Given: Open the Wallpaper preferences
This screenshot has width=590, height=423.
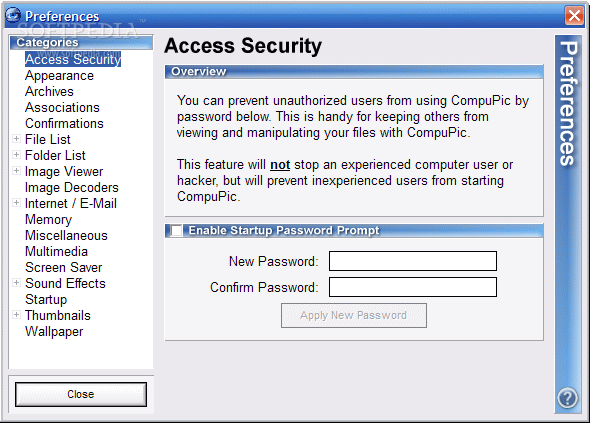Looking at the screenshot, I should 54,332.
